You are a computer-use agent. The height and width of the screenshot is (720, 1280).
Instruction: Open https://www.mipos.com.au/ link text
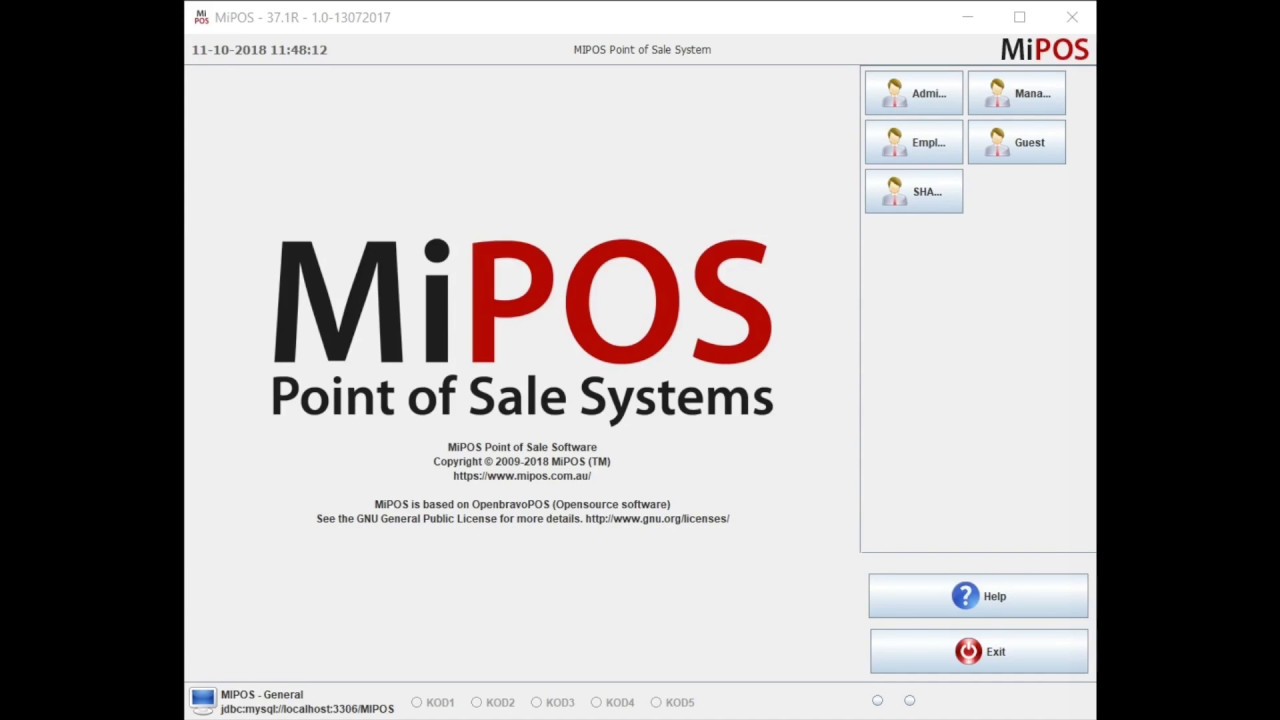(x=522, y=476)
